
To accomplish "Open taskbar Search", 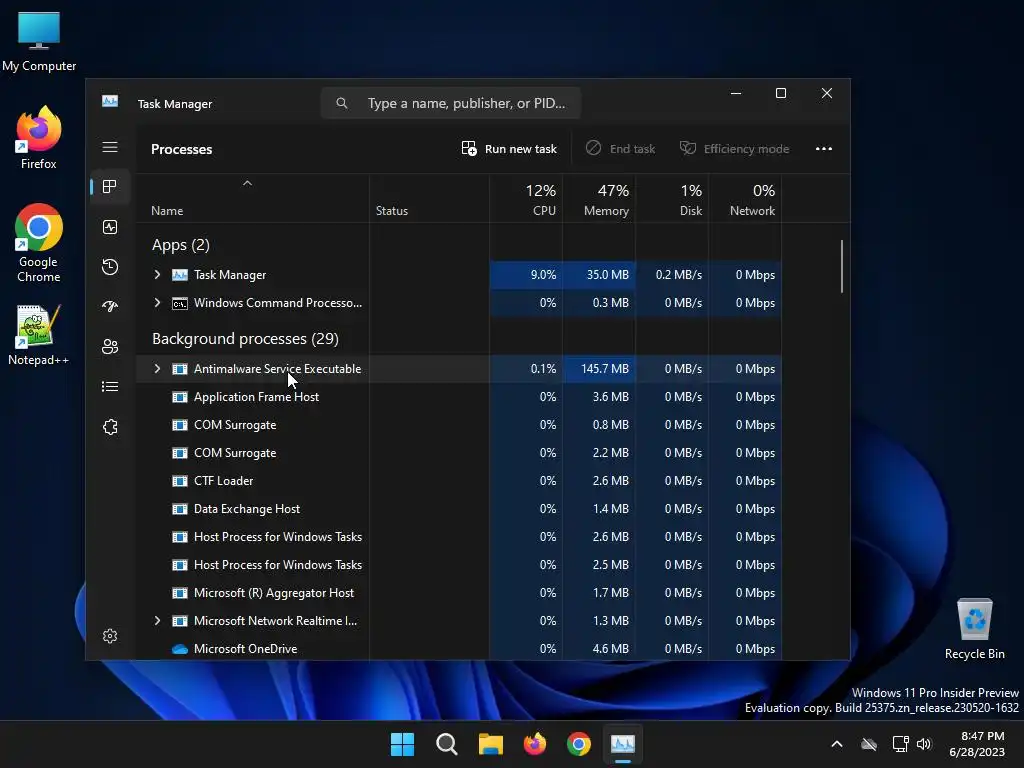I will coord(447,744).
